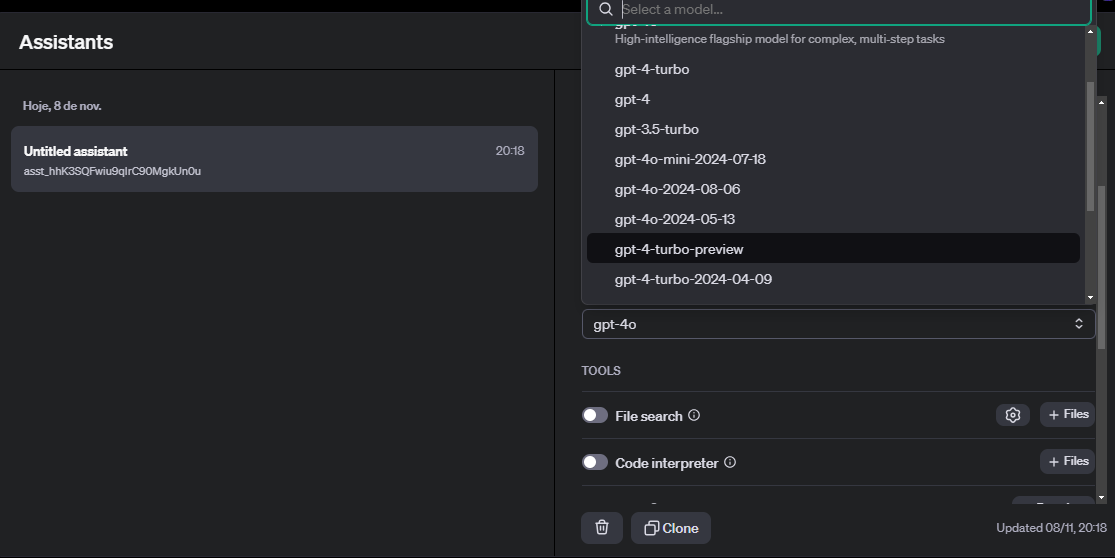
Task: Click the info icon beside File search
Action: 694,415
